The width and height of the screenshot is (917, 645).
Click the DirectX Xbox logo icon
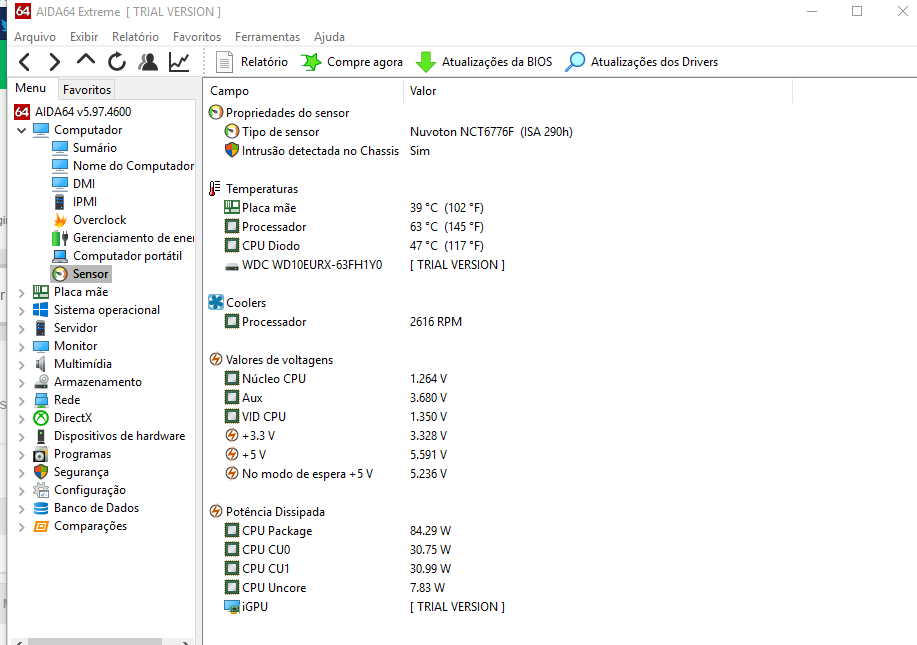click(x=41, y=418)
